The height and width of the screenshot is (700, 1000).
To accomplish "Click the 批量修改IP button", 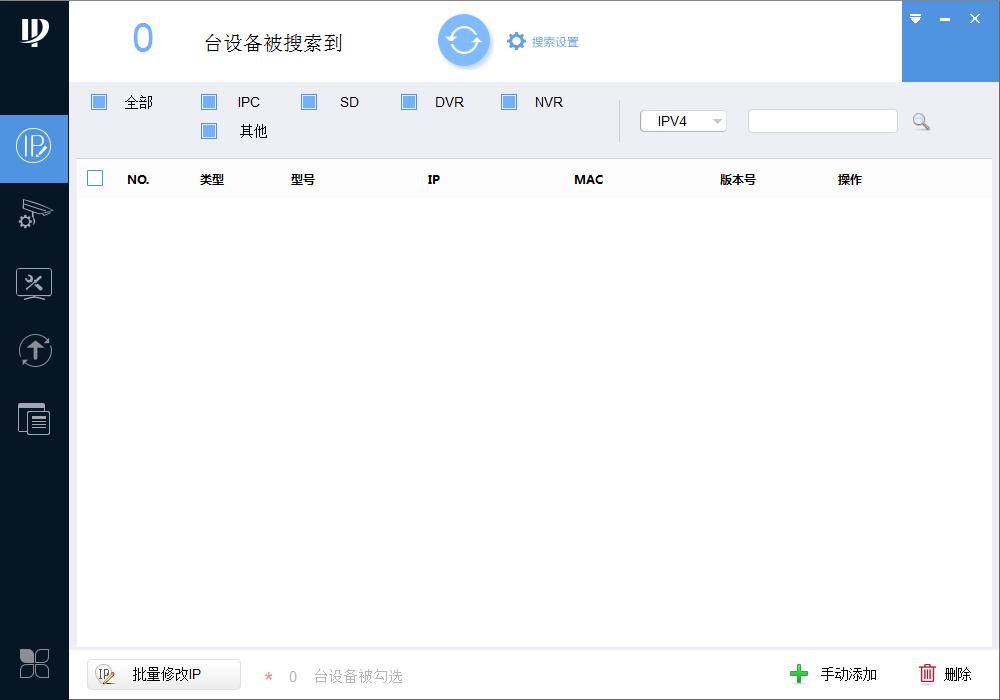I will tap(163, 675).
